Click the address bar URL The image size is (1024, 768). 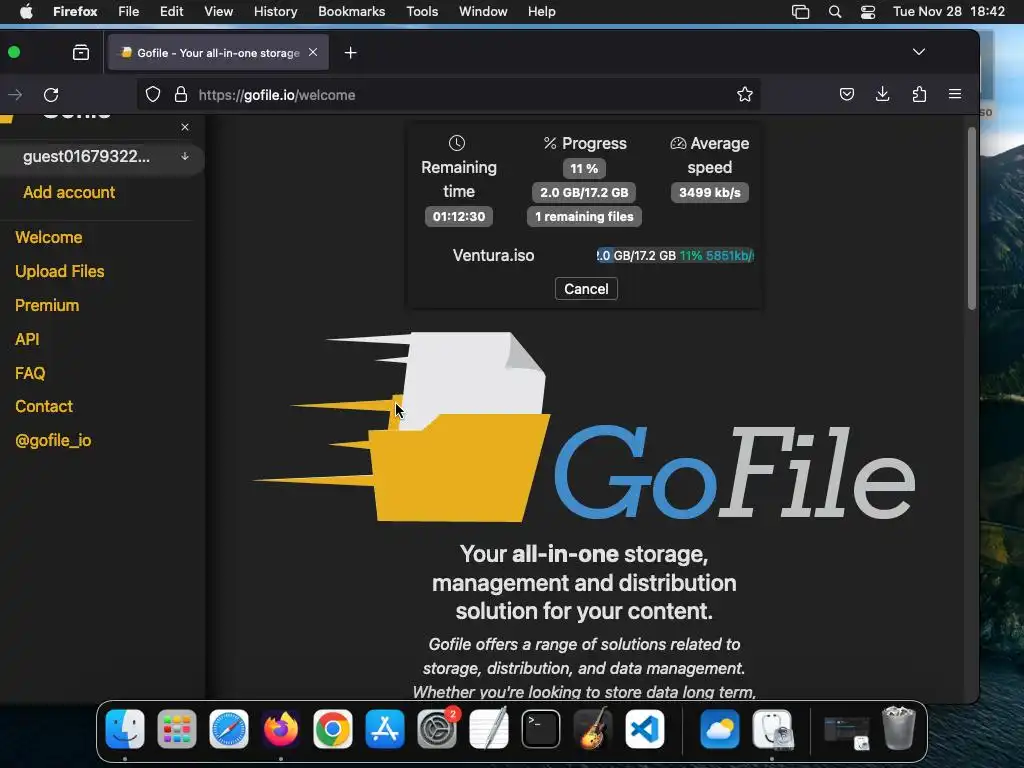coord(277,95)
